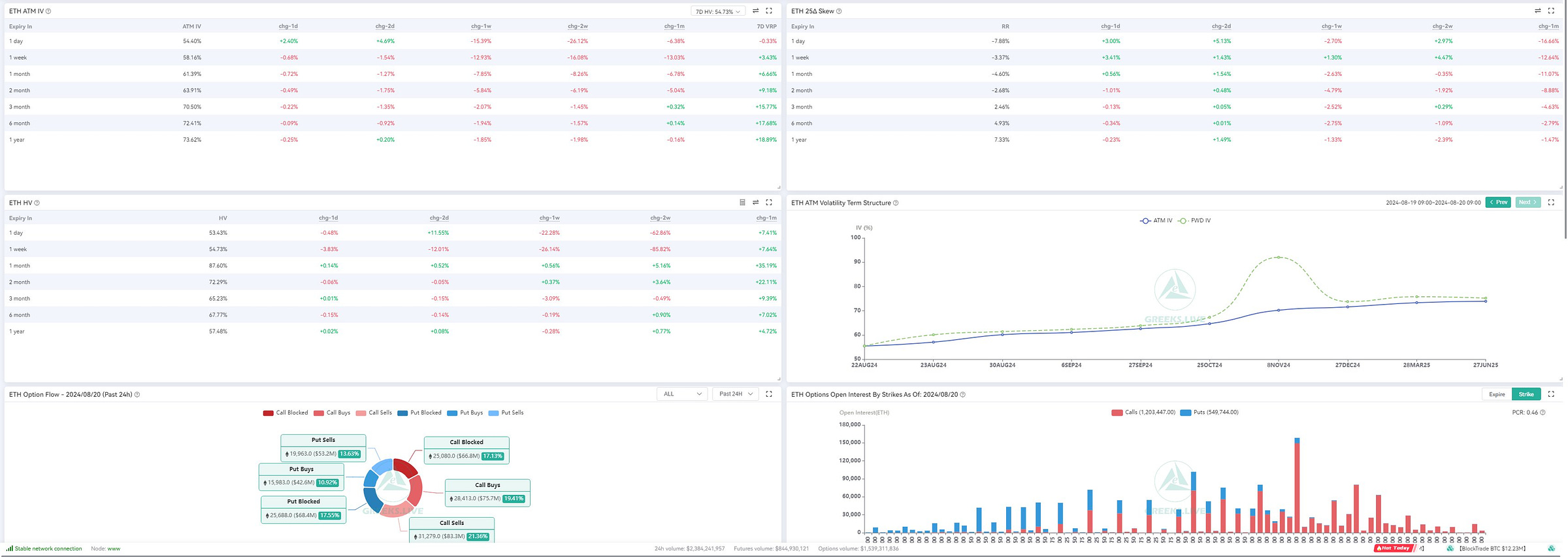Screen dimensions: 1568x557
Task: Open the ETH ATM IV help icon
Action: pos(48,11)
